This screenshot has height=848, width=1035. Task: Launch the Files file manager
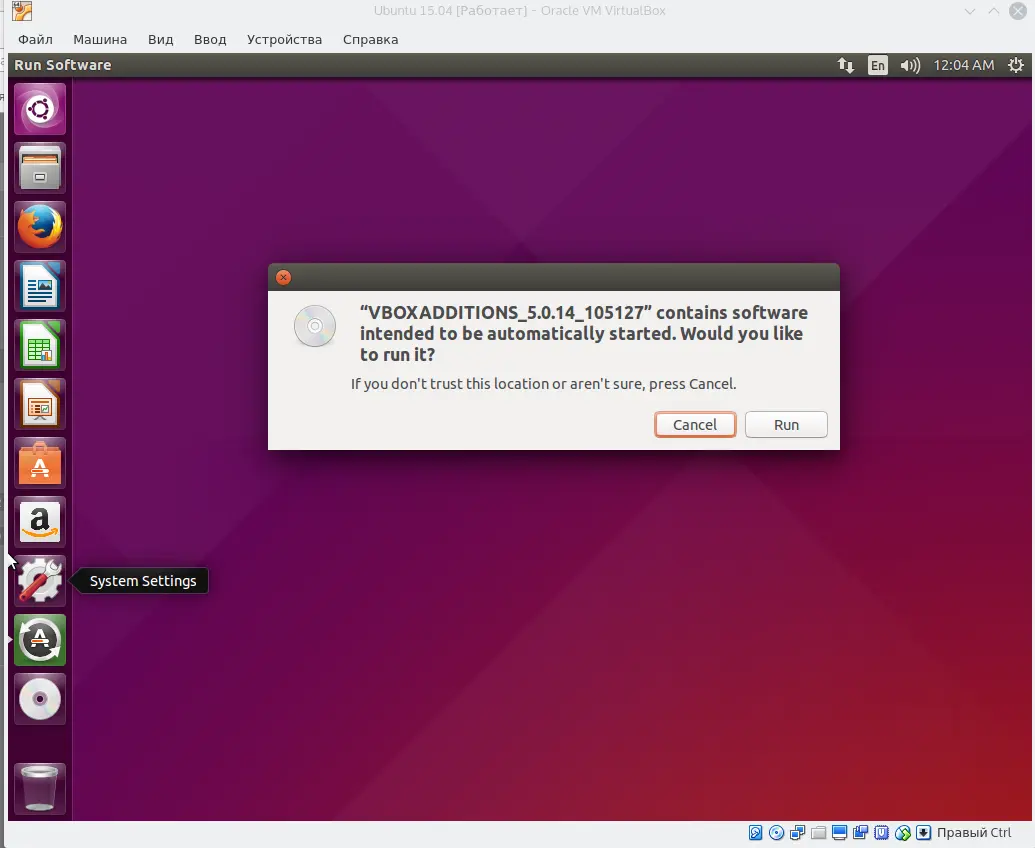(40, 168)
